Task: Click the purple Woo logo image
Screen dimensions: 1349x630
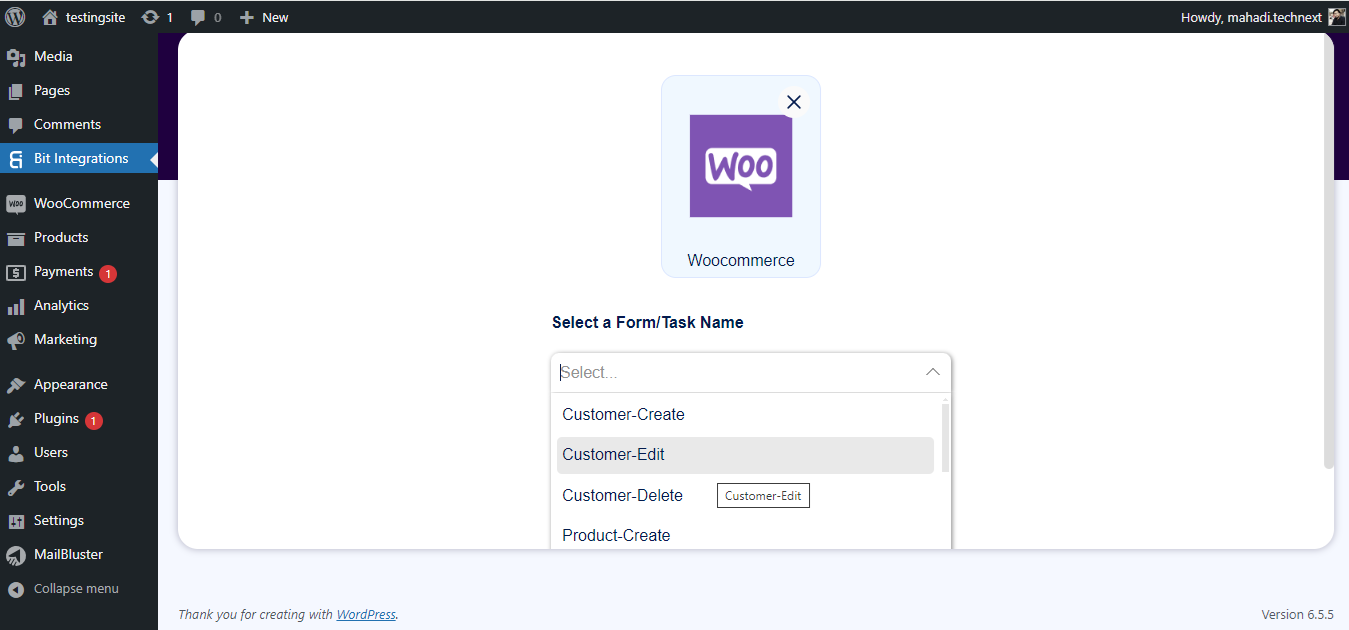Action: [x=741, y=166]
